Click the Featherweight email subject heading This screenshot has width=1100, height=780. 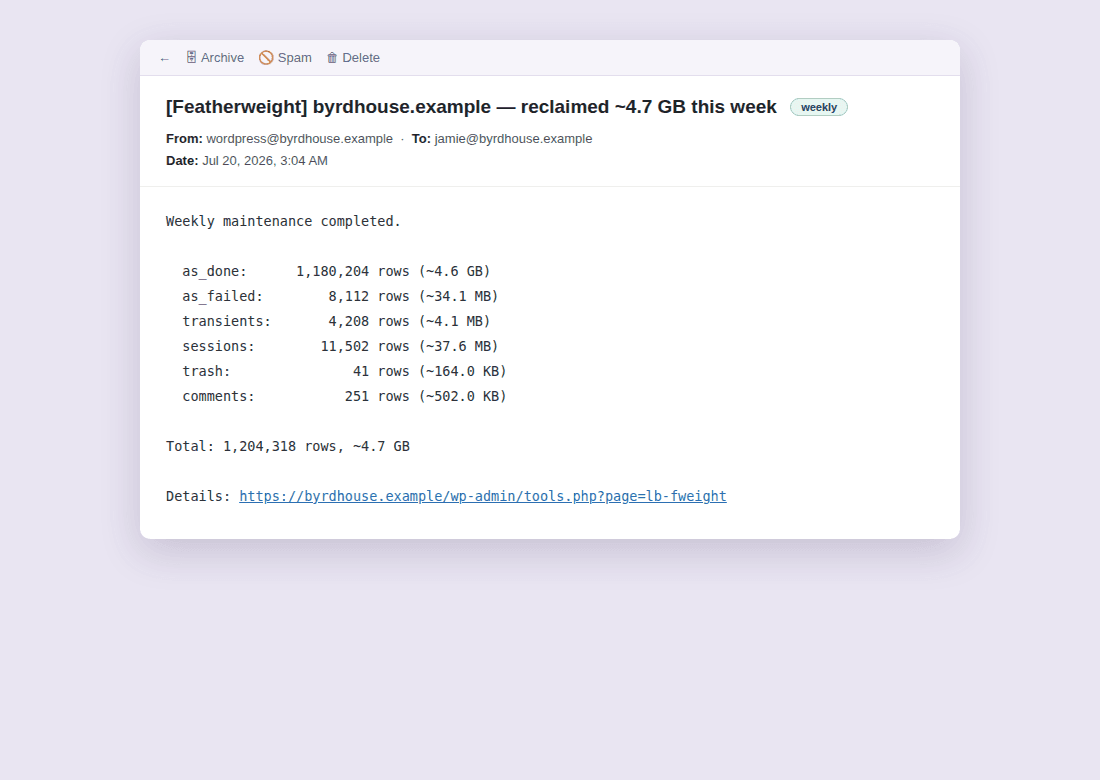click(x=471, y=107)
